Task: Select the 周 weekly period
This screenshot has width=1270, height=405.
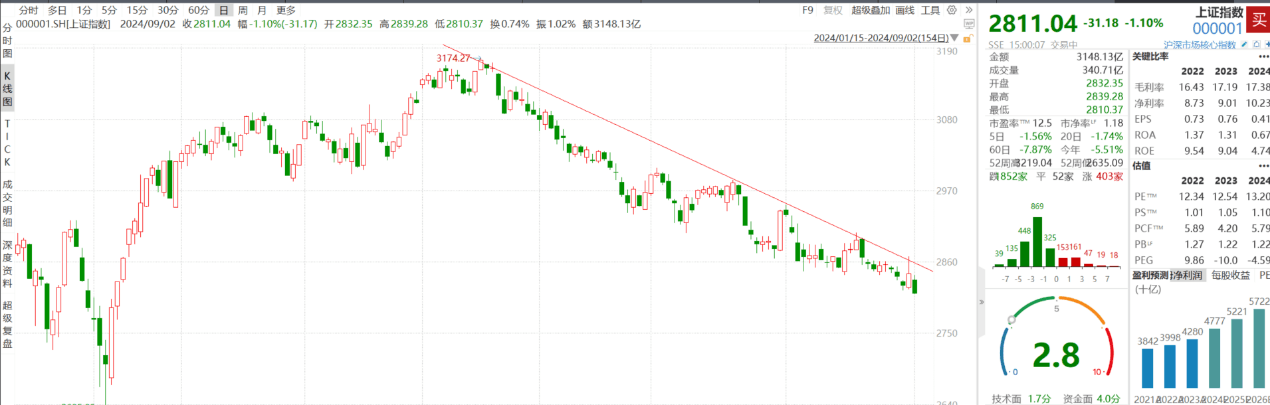Action: 243,10
